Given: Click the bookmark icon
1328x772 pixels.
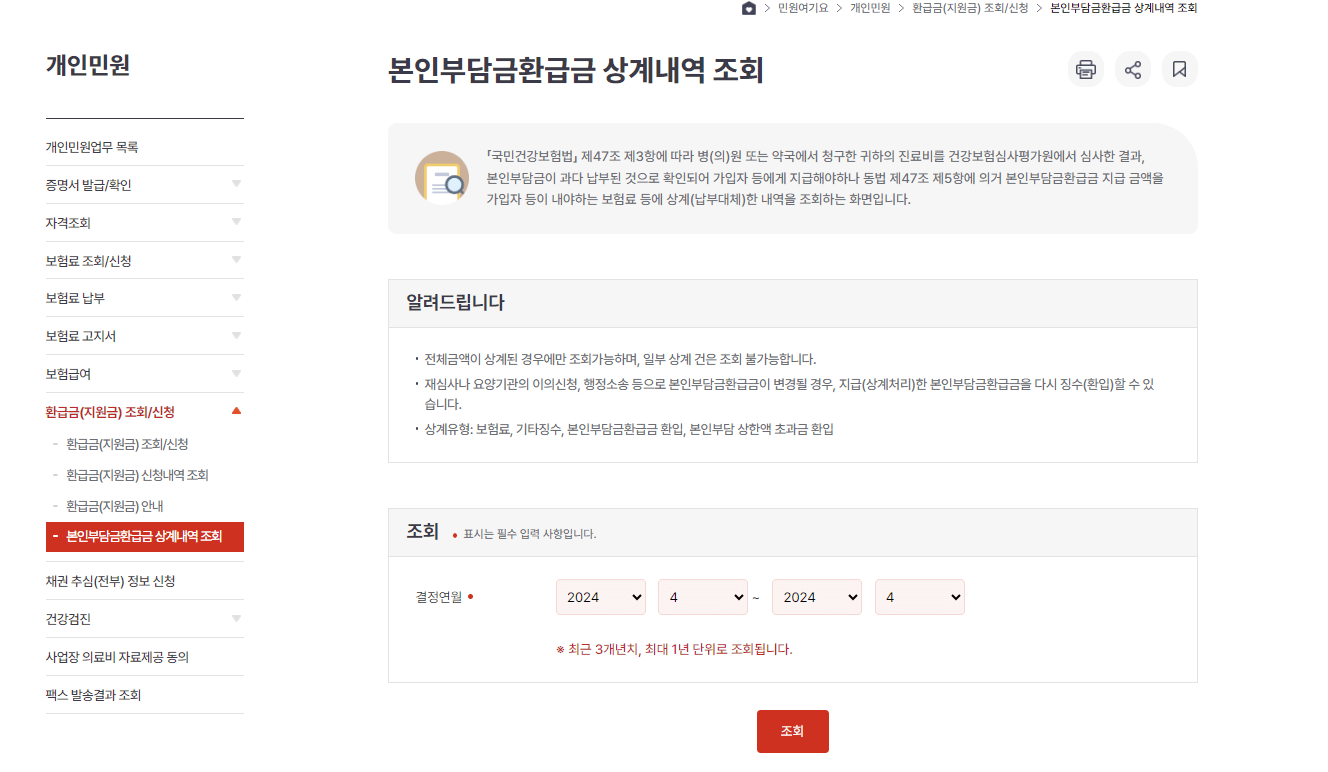Looking at the screenshot, I should coord(1179,68).
